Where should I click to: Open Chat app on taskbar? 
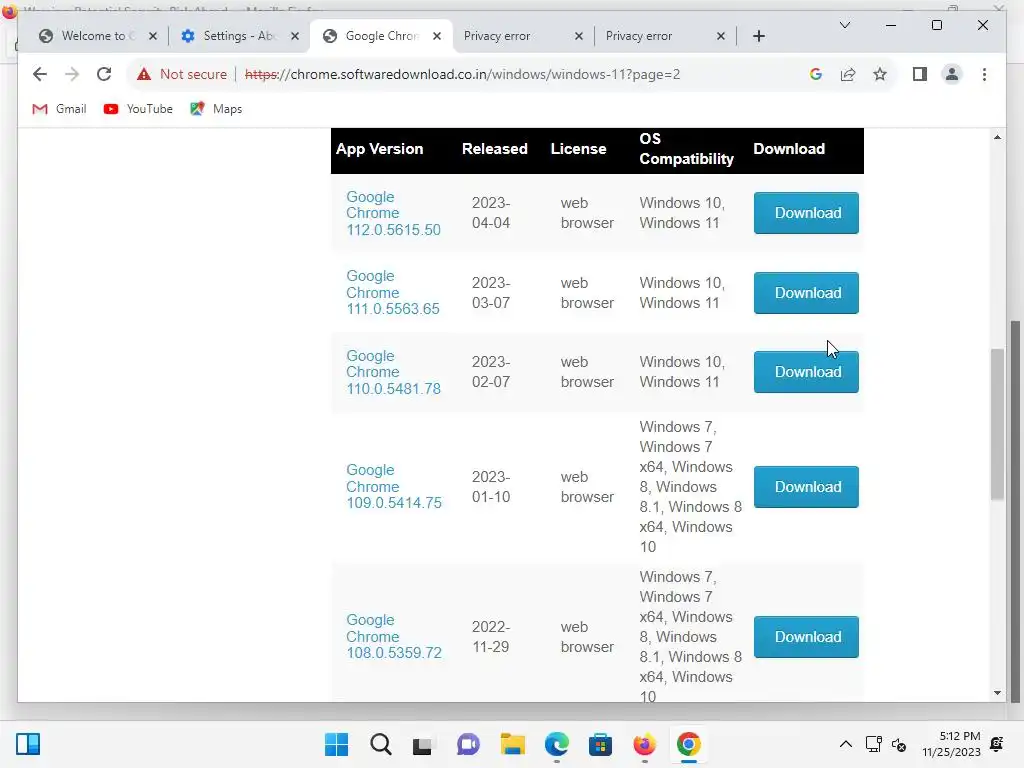tap(468, 744)
